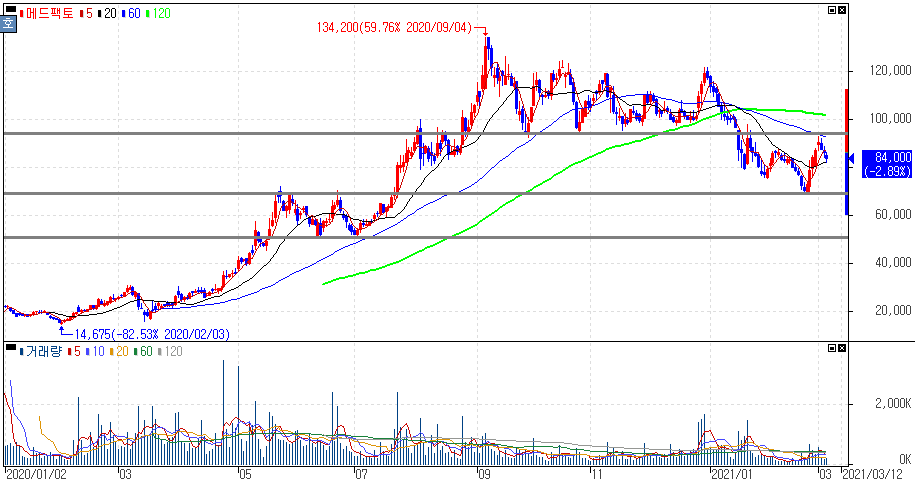Click the 100,000 price axis label
Image resolution: width=915 pixels, height=481 pixels.
[x=890, y=118]
